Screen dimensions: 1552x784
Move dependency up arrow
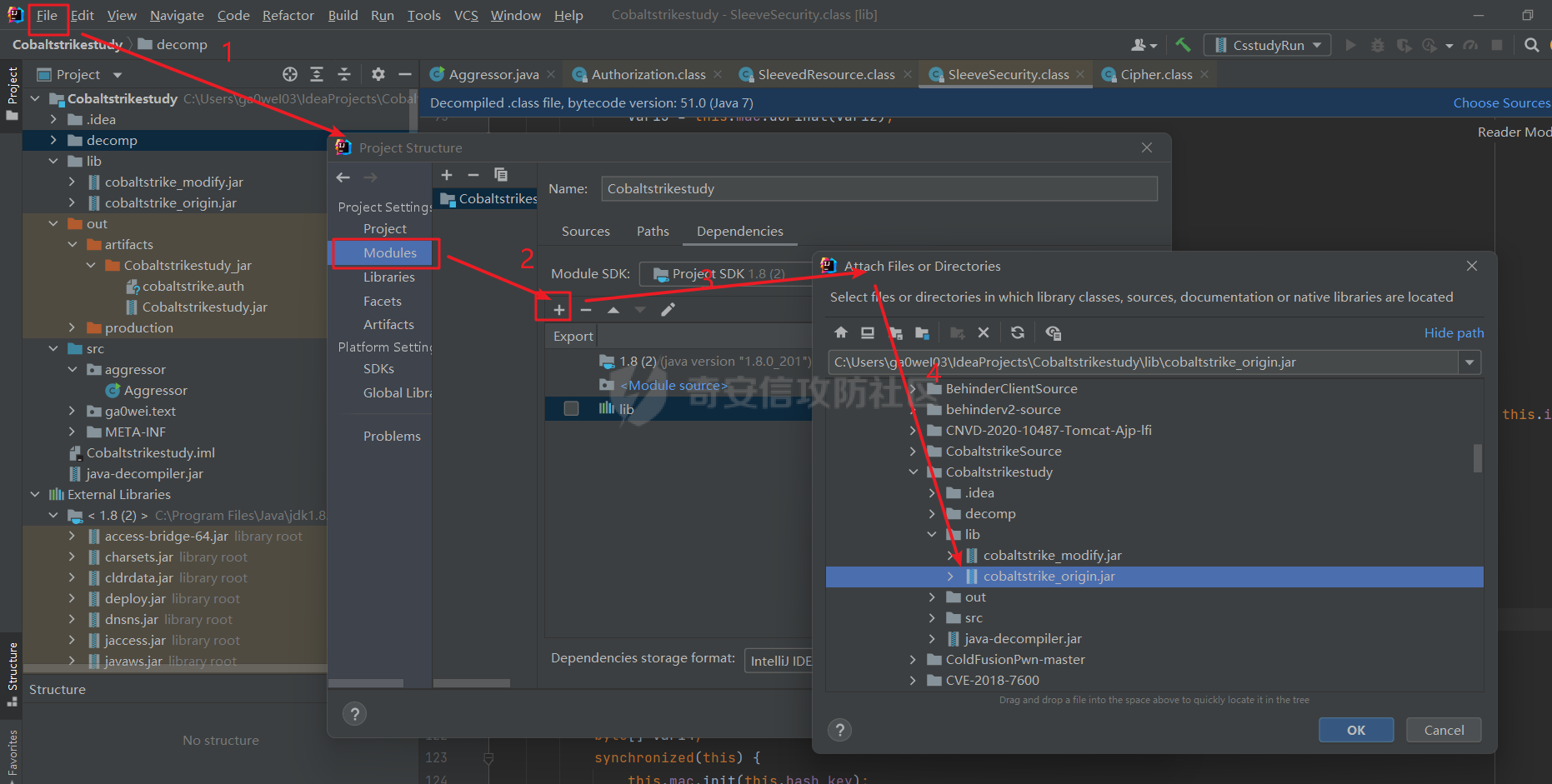click(613, 310)
